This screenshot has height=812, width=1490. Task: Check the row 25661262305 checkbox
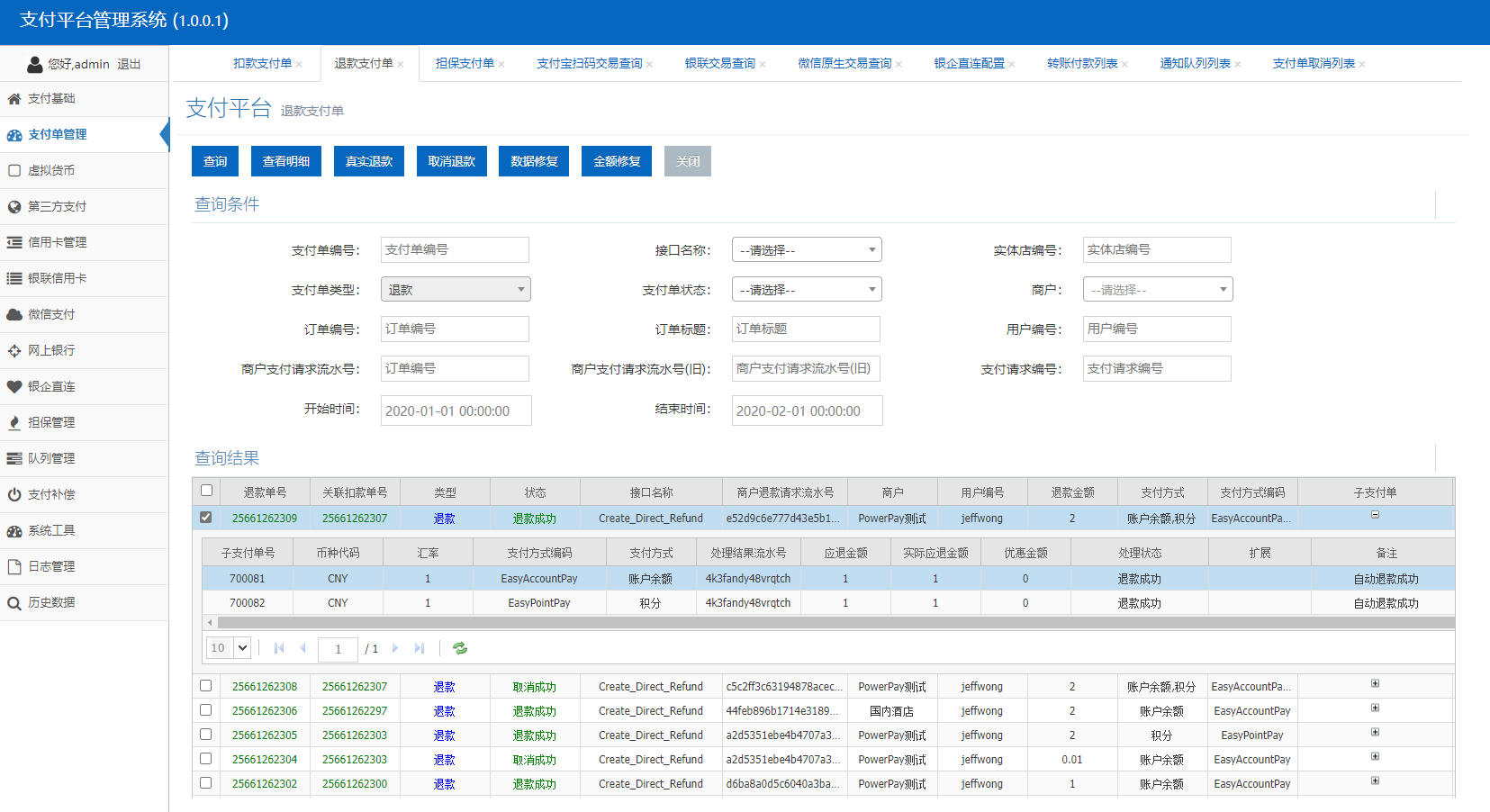click(206, 735)
